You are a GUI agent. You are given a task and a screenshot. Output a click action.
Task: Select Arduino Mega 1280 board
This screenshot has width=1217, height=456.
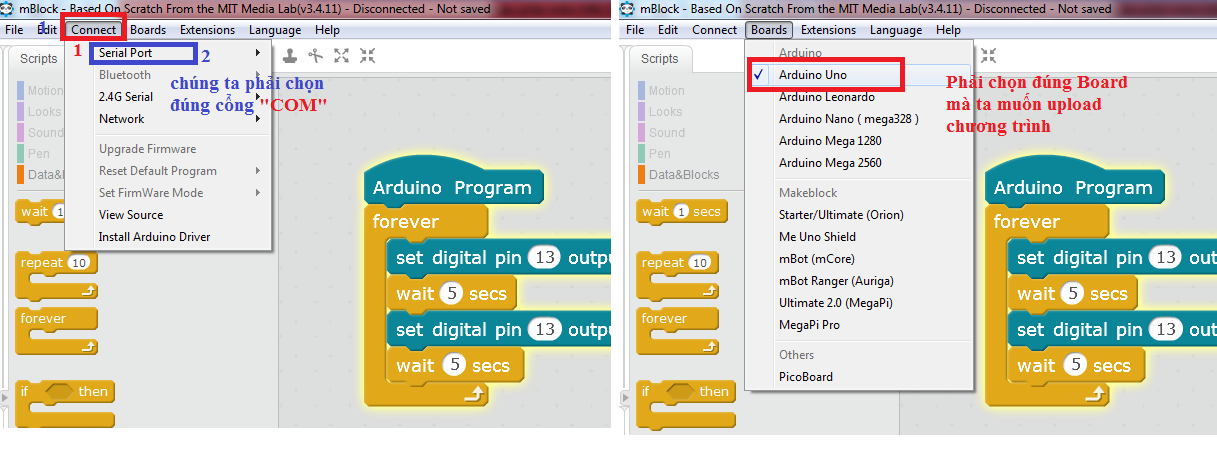[858, 141]
